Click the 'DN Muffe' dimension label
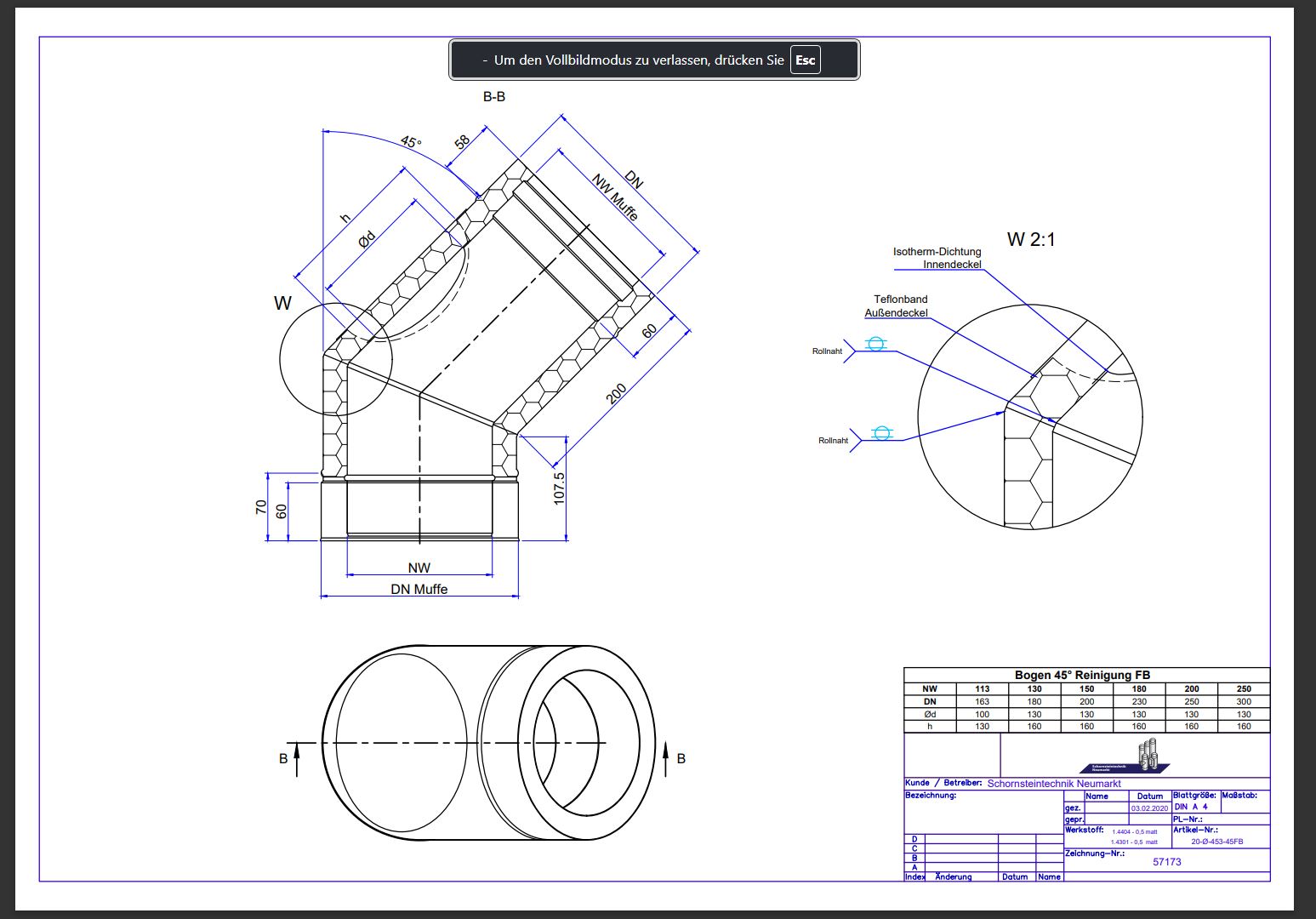 pos(419,589)
